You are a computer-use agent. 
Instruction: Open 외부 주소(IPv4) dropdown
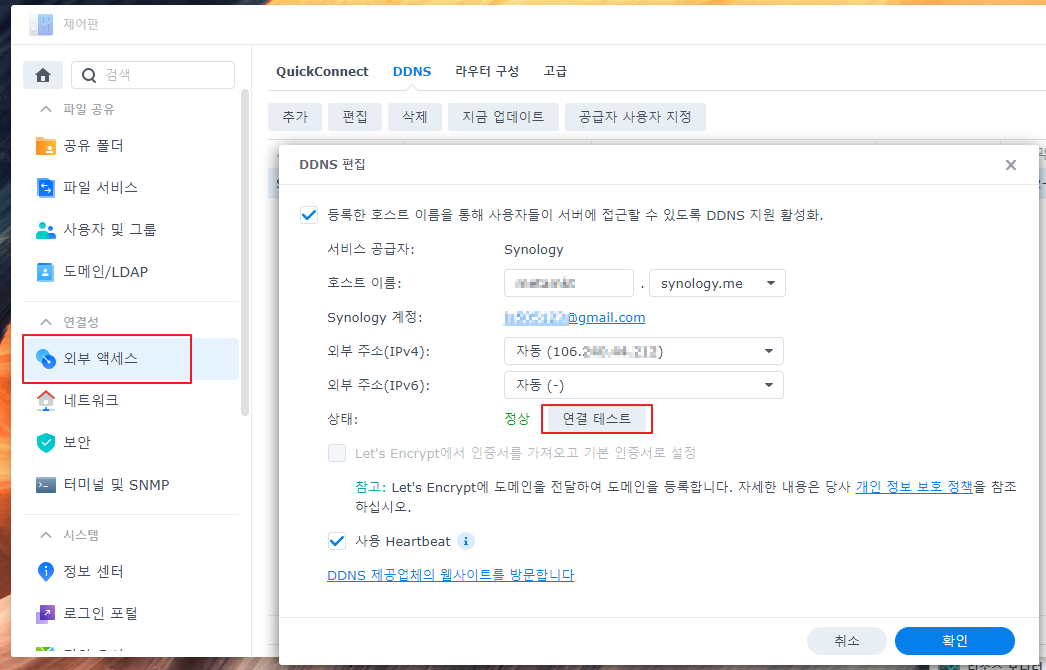(644, 351)
